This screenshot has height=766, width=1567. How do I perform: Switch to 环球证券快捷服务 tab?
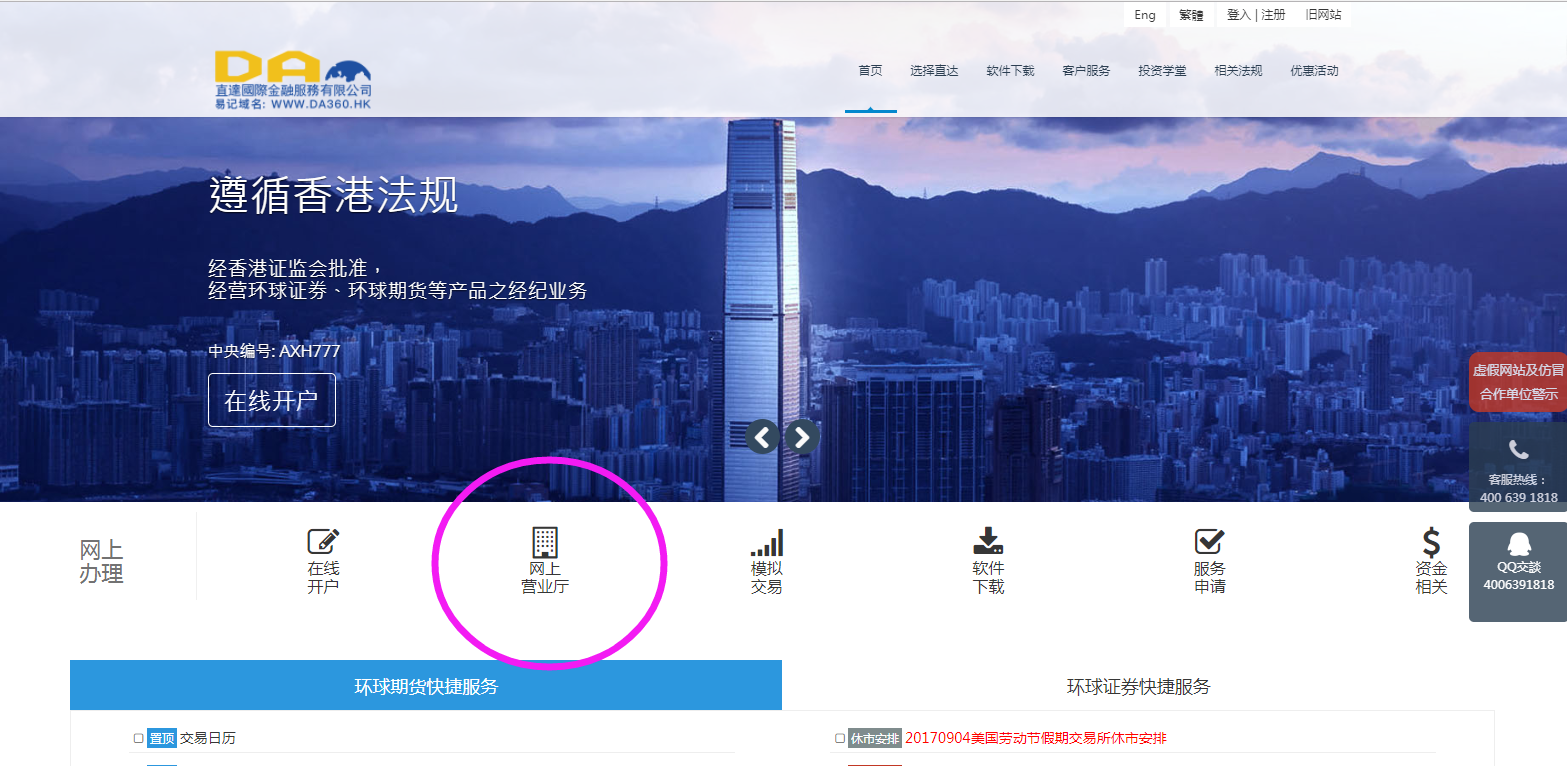click(x=1138, y=686)
